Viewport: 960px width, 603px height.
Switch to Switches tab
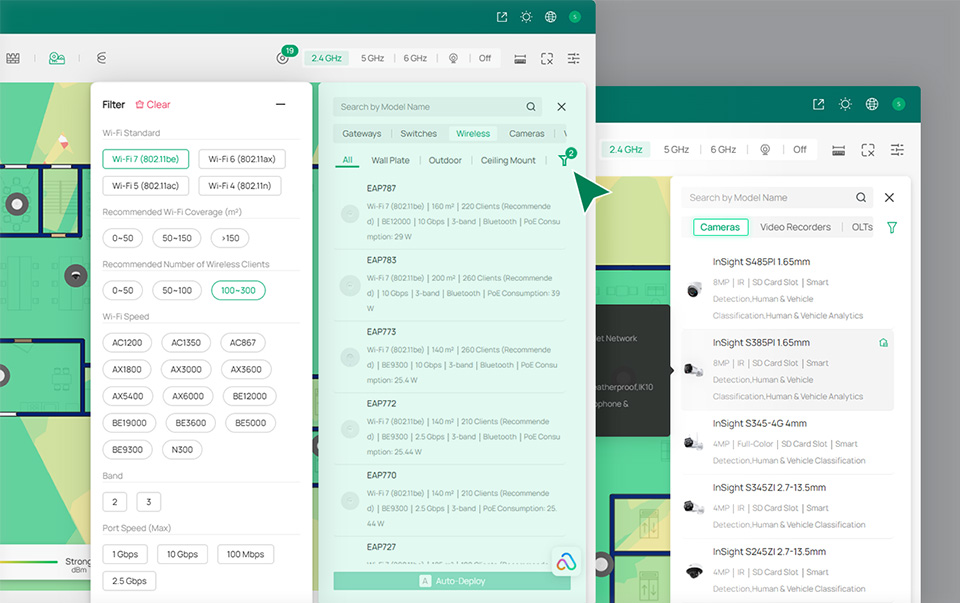418,133
